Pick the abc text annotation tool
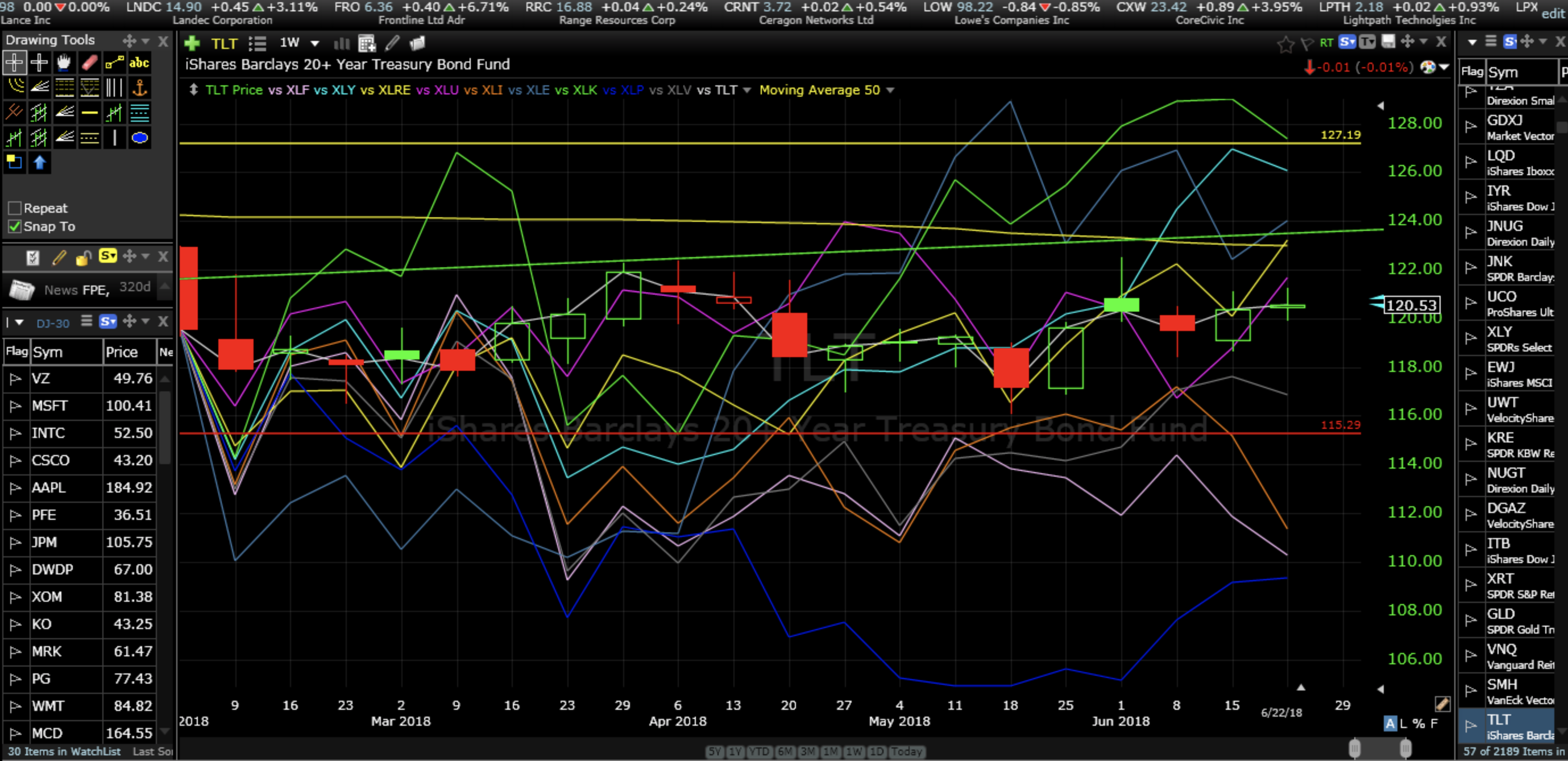The image size is (1568, 761). [x=139, y=62]
